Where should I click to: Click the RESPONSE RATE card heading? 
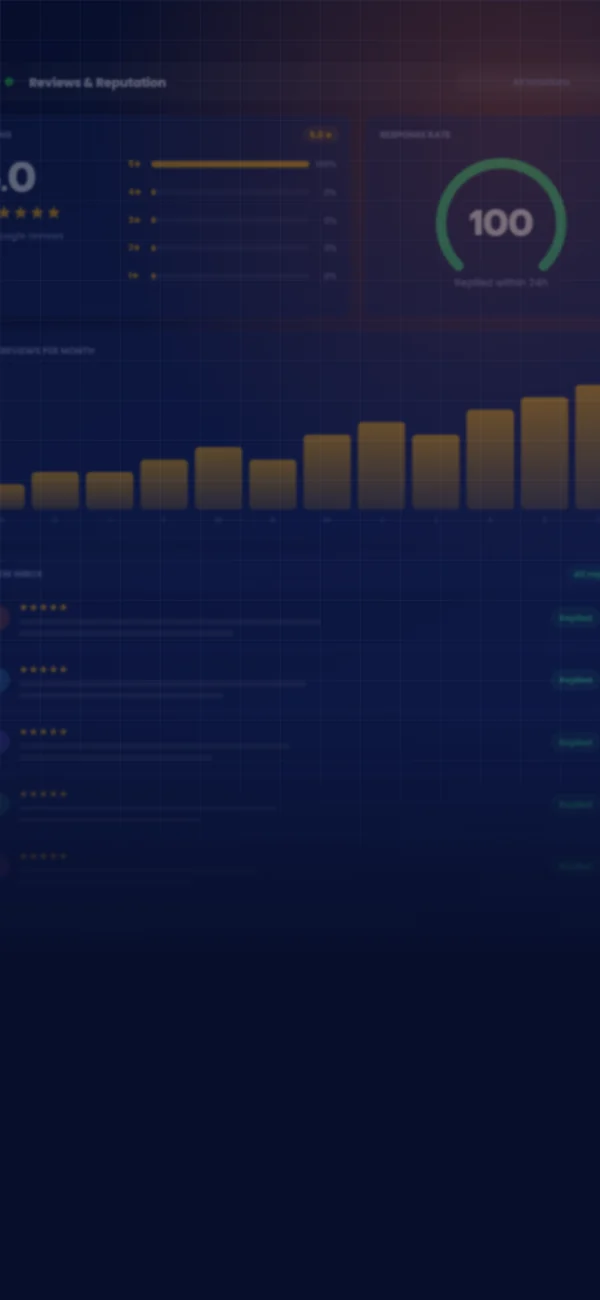[x=415, y=135]
